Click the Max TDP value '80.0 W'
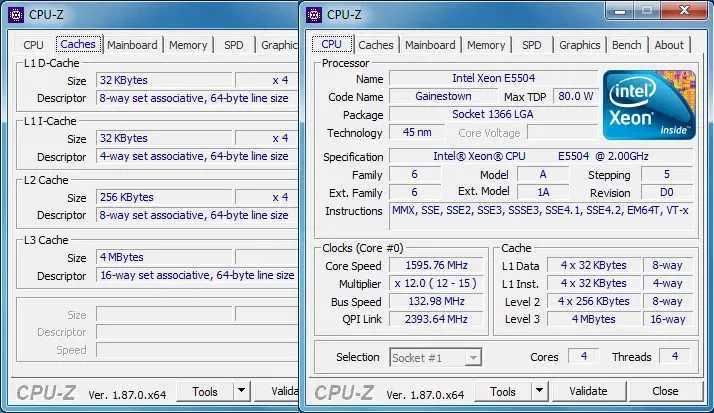714x413 pixels. pyautogui.click(x=576, y=97)
